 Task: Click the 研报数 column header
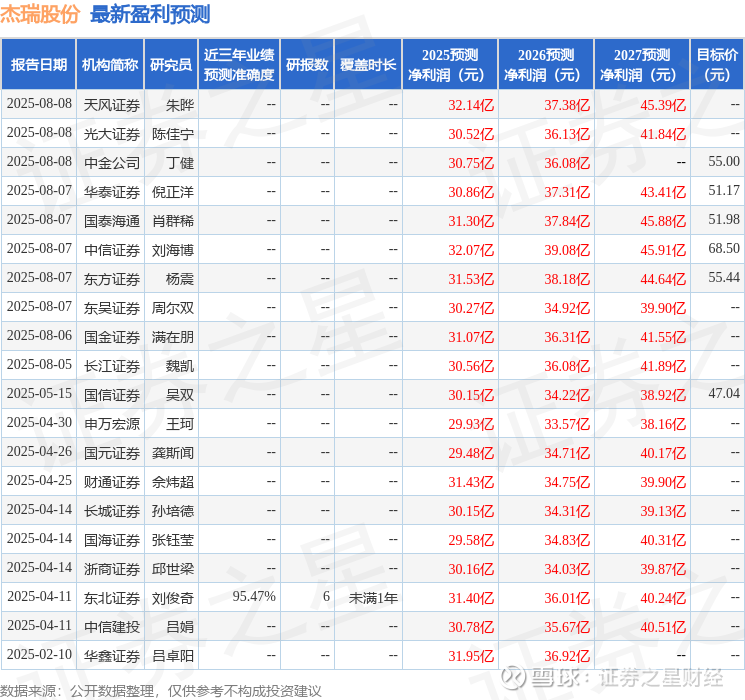pos(307,65)
